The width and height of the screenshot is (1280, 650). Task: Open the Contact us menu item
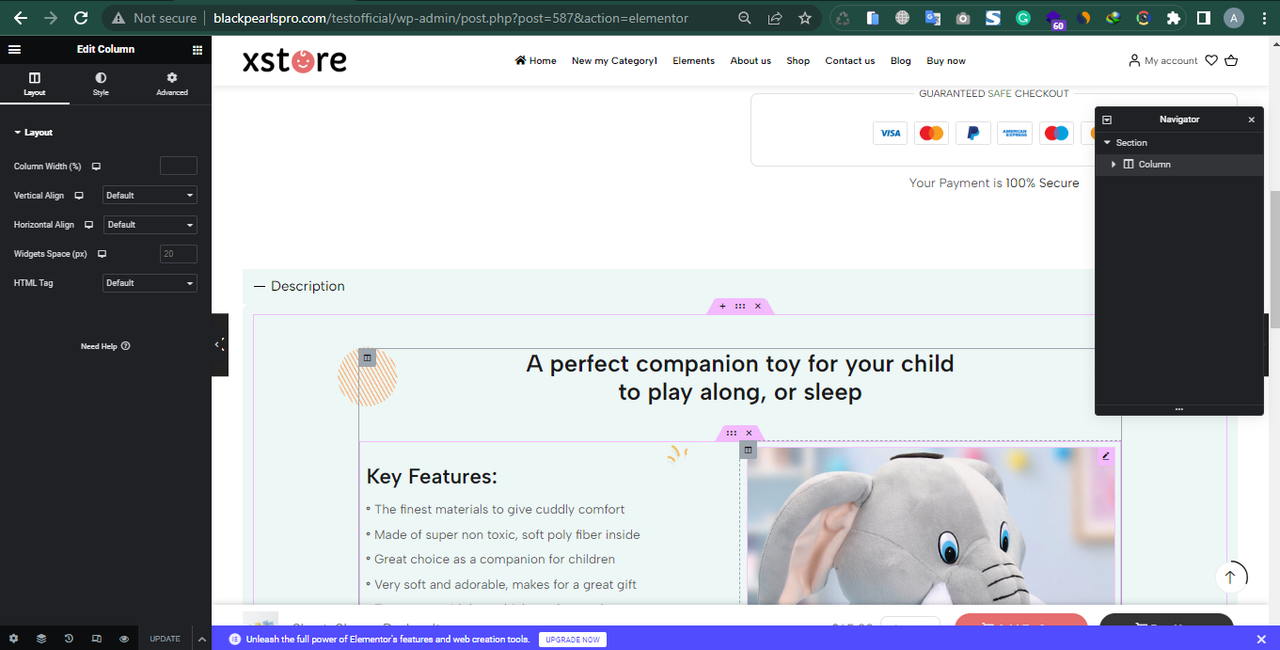pos(850,61)
